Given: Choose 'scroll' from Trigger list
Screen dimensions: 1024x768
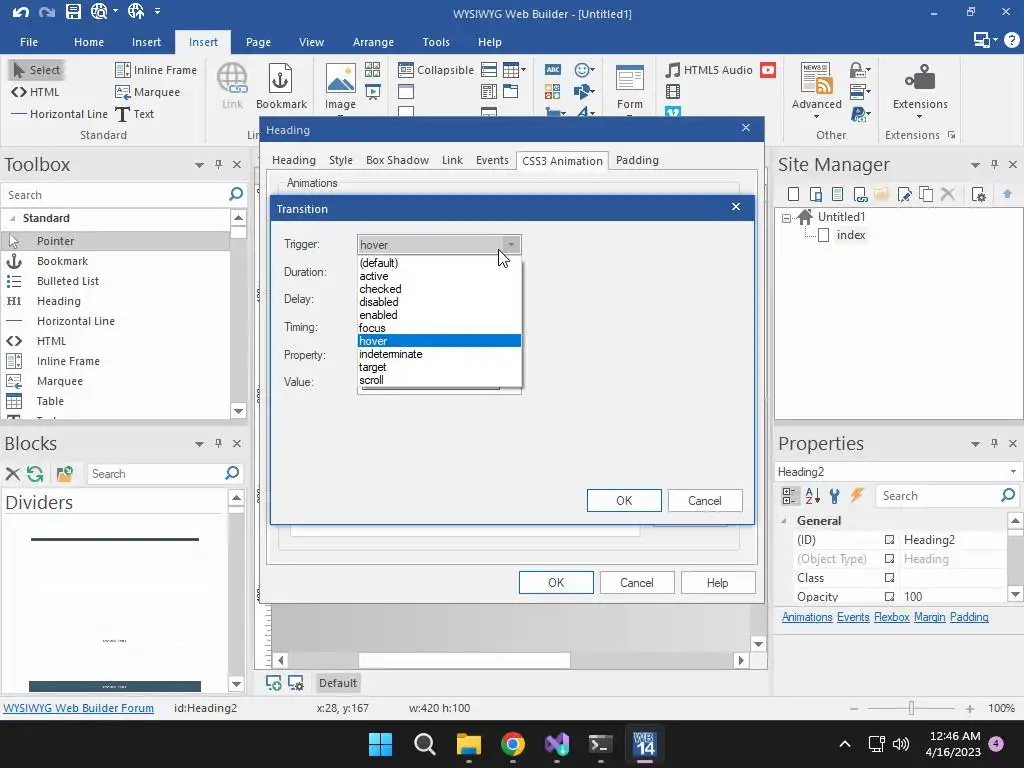Looking at the screenshot, I should point(439,380).
